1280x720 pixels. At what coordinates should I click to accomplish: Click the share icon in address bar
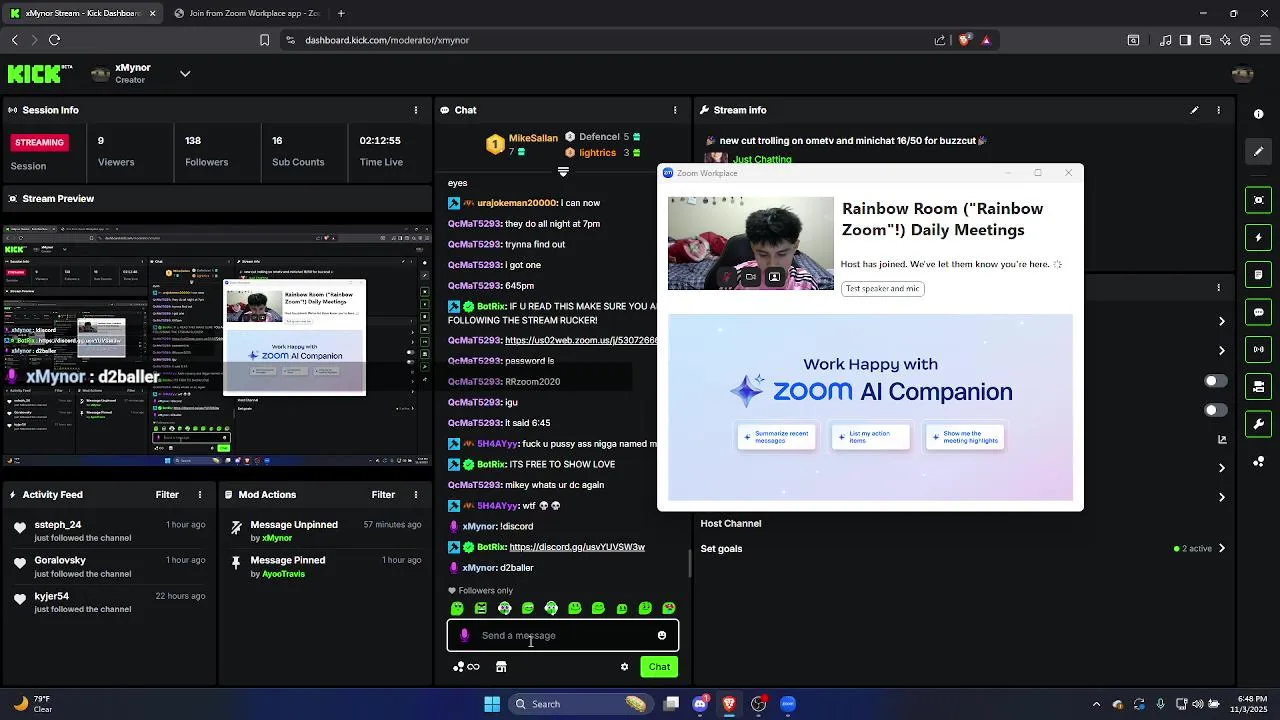940,40
